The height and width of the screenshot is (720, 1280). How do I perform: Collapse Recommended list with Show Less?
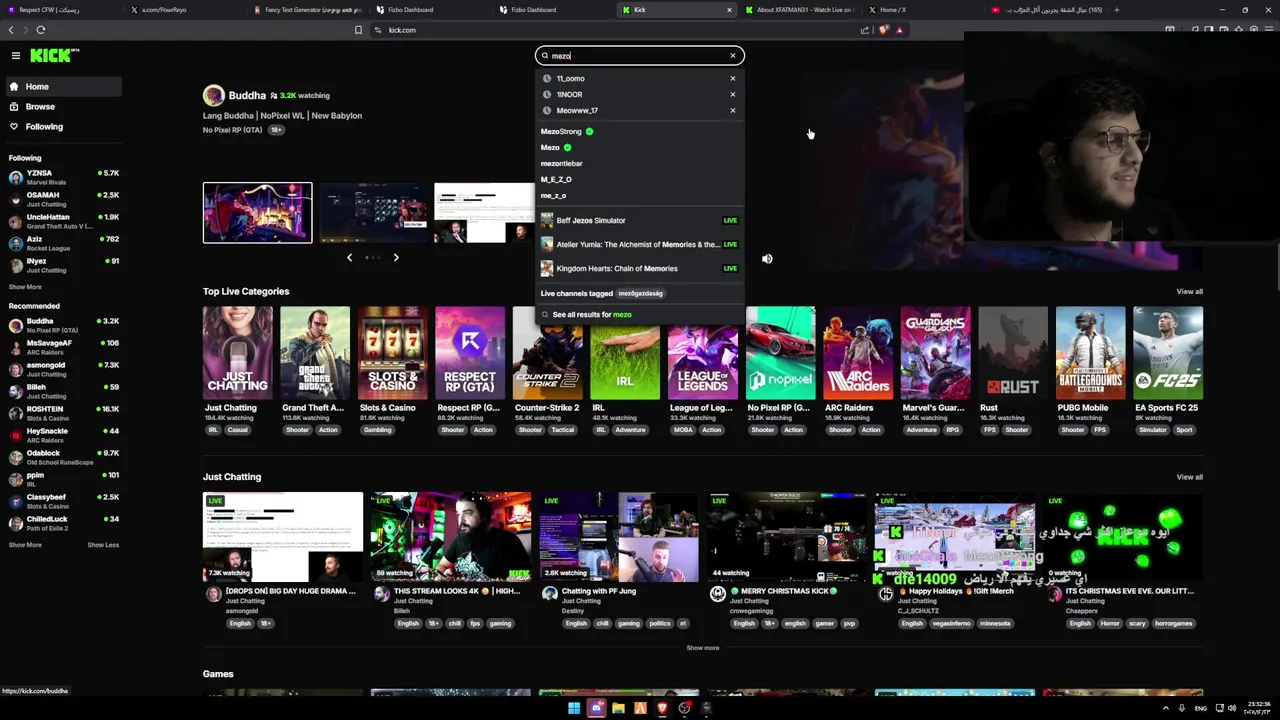pos(103,545)
